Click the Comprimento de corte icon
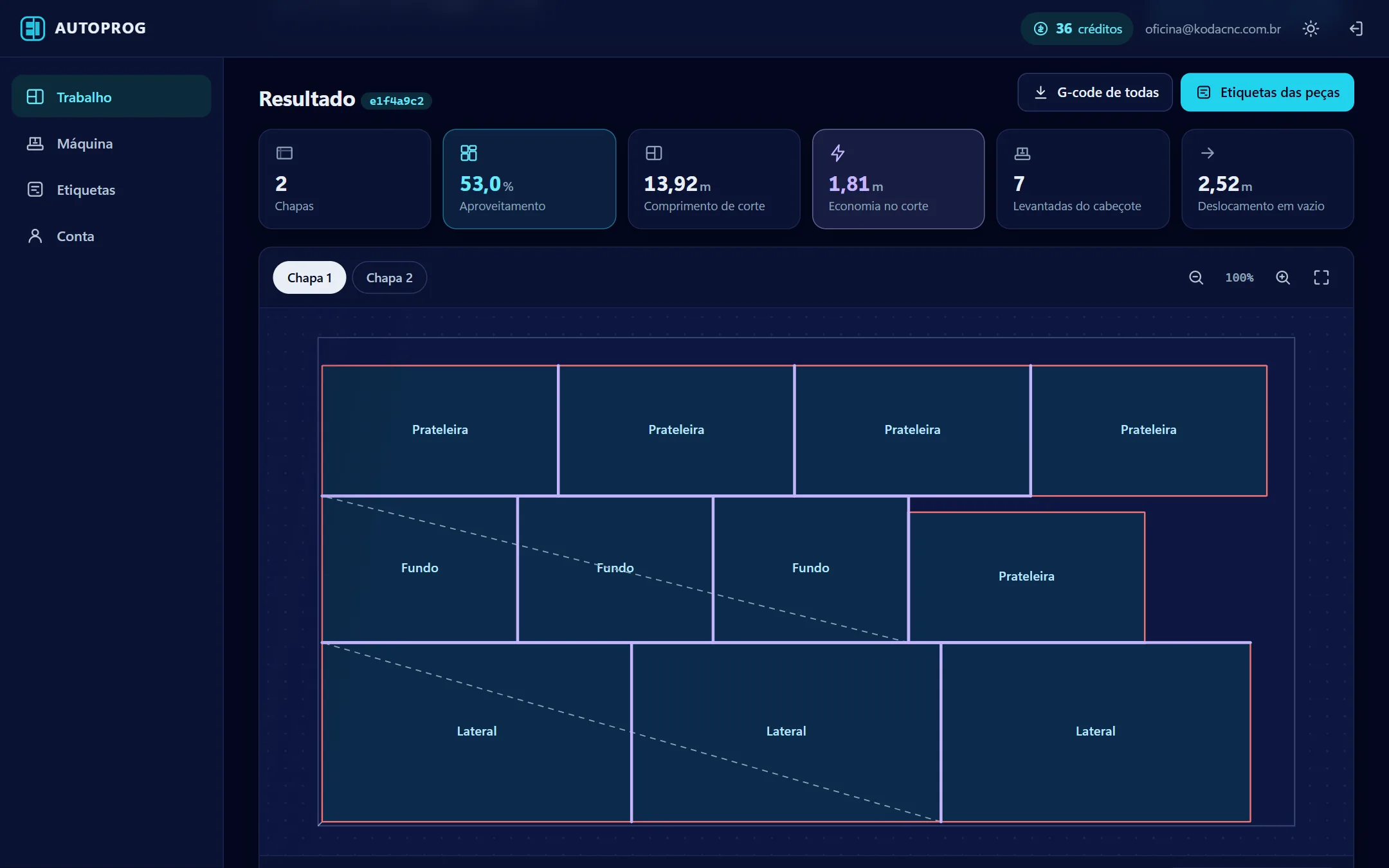Viewport: 1389px width, 868px height. coord(654,153)
